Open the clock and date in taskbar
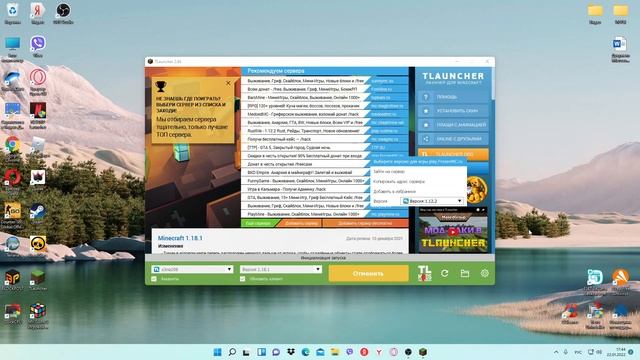 [x=616, y=352]
